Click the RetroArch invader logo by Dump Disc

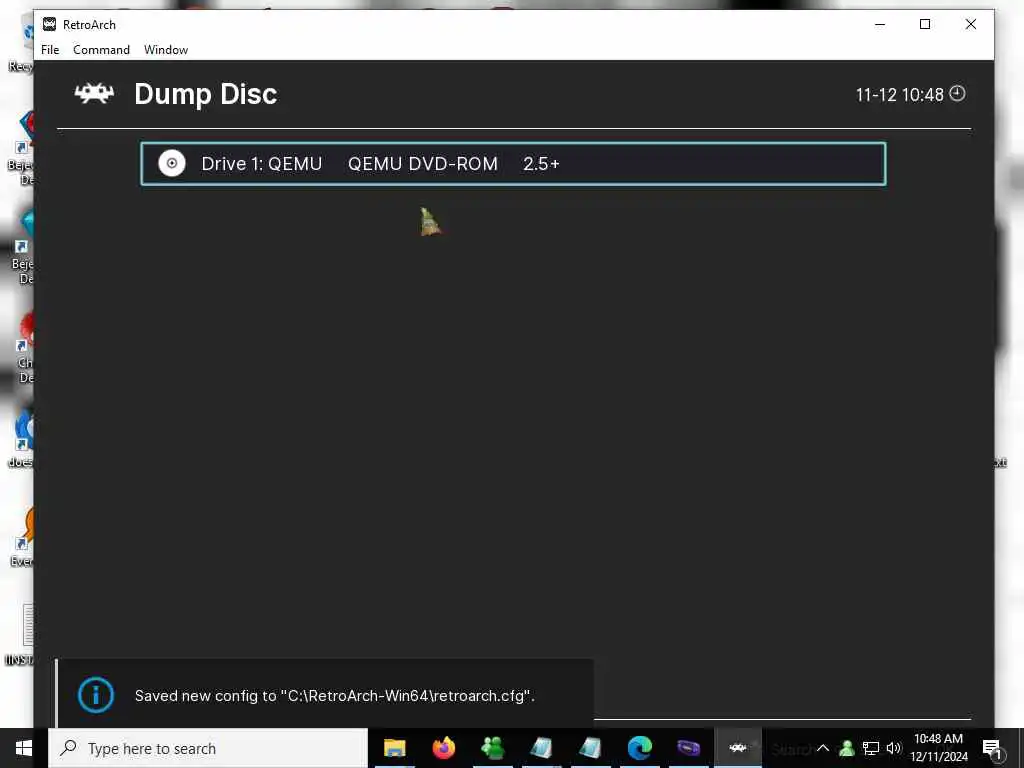click(94, 93)
